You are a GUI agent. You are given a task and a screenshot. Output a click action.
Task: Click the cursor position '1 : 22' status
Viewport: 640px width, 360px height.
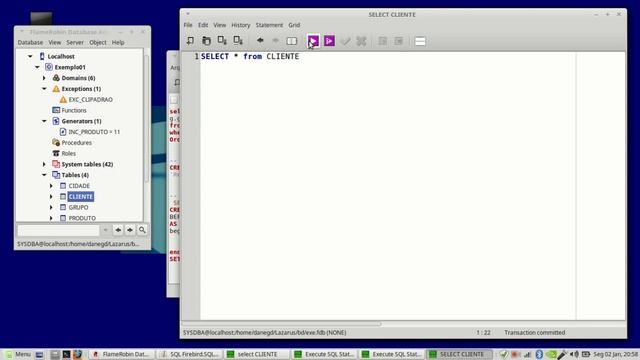[x=483, y=333]
